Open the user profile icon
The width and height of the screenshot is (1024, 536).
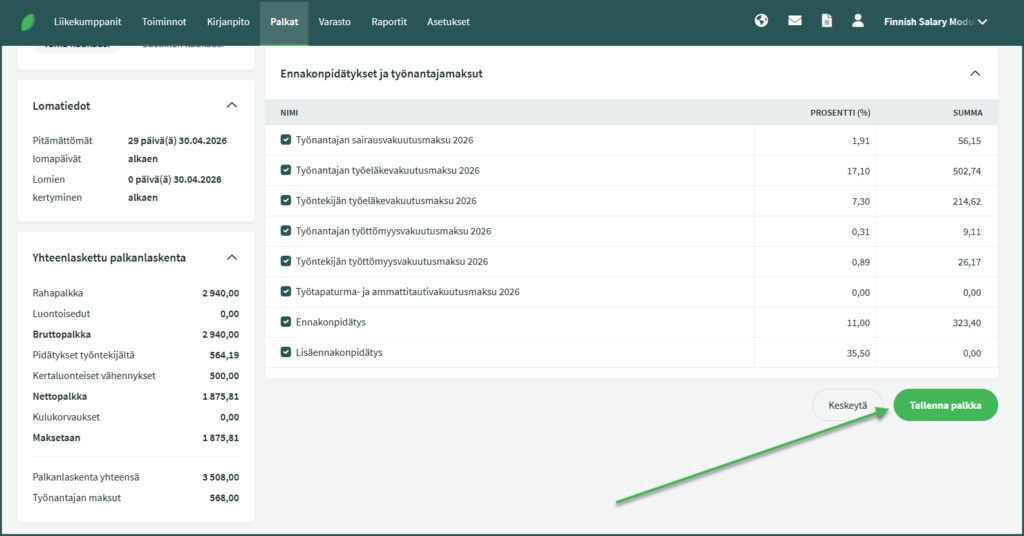click(857, 21)
